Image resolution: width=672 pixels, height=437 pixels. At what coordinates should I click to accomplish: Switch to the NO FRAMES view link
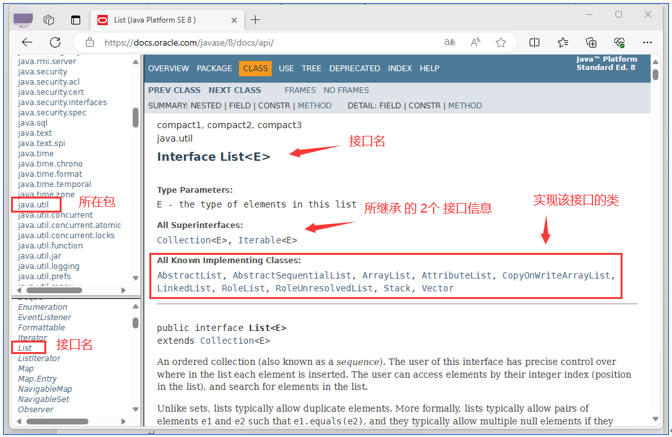(x=346, y=90)
